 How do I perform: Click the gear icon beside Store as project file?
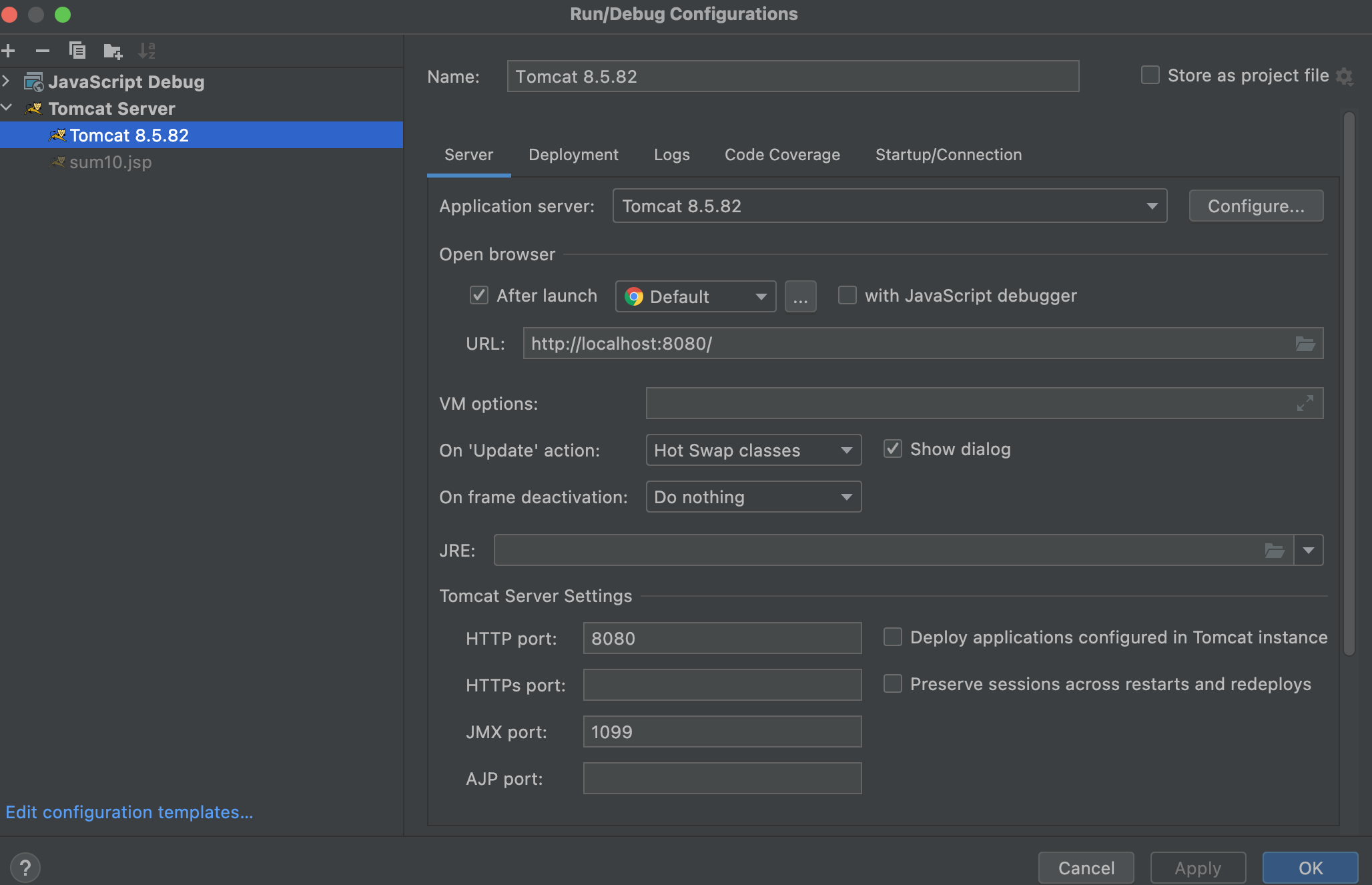1344,77
